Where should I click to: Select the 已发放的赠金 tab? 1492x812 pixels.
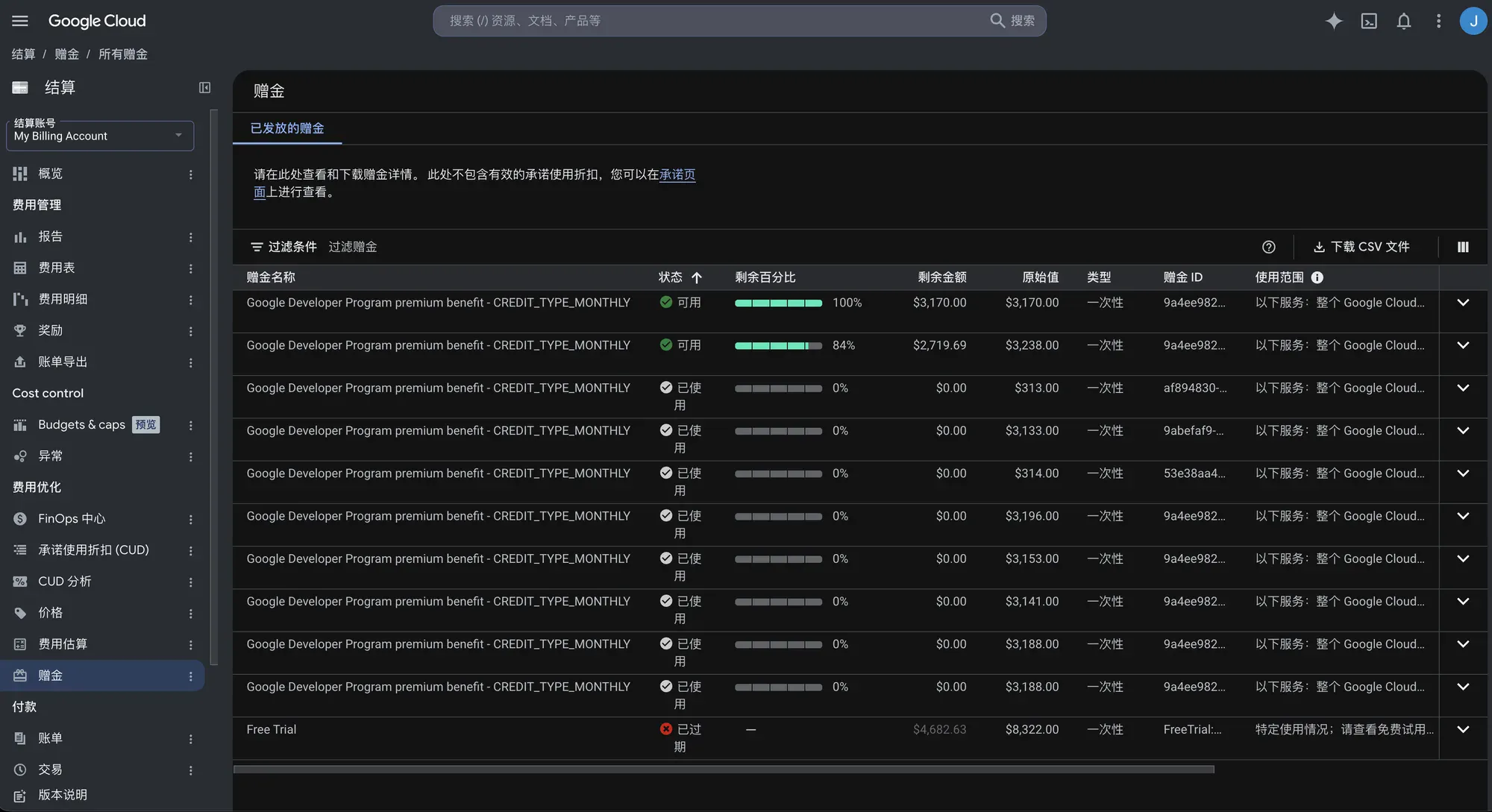[287, 128]
